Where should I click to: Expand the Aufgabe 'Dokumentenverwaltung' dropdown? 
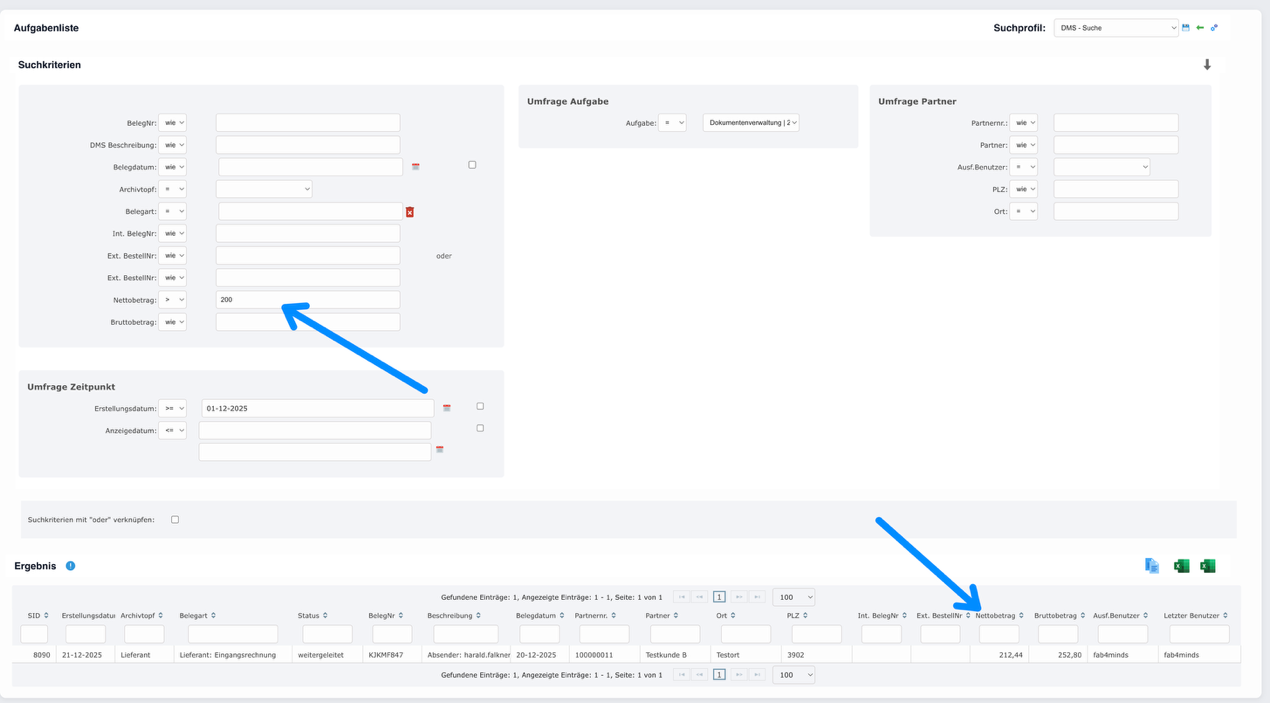750,123
